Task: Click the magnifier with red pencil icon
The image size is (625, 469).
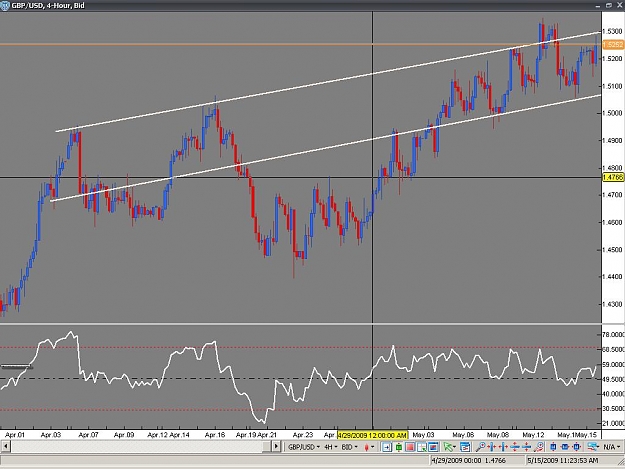Action: (x=538, y=447)
